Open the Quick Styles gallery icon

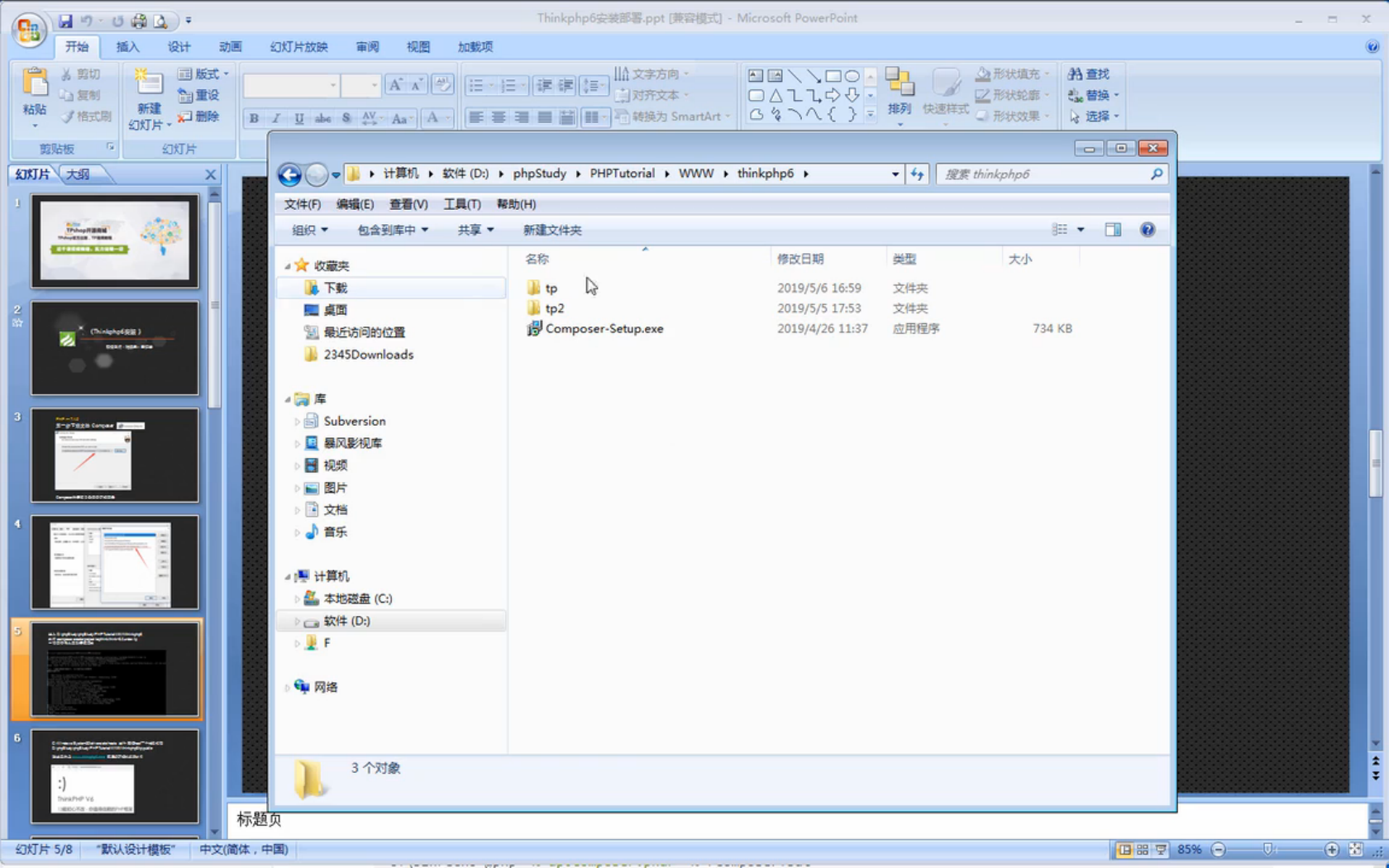coord(945,83)
